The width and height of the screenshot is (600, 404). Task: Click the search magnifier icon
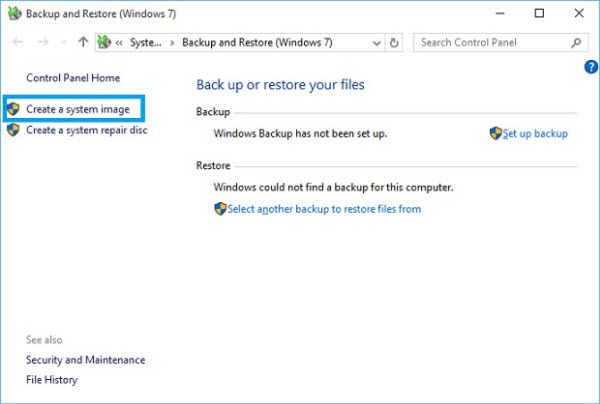[576, 42]
